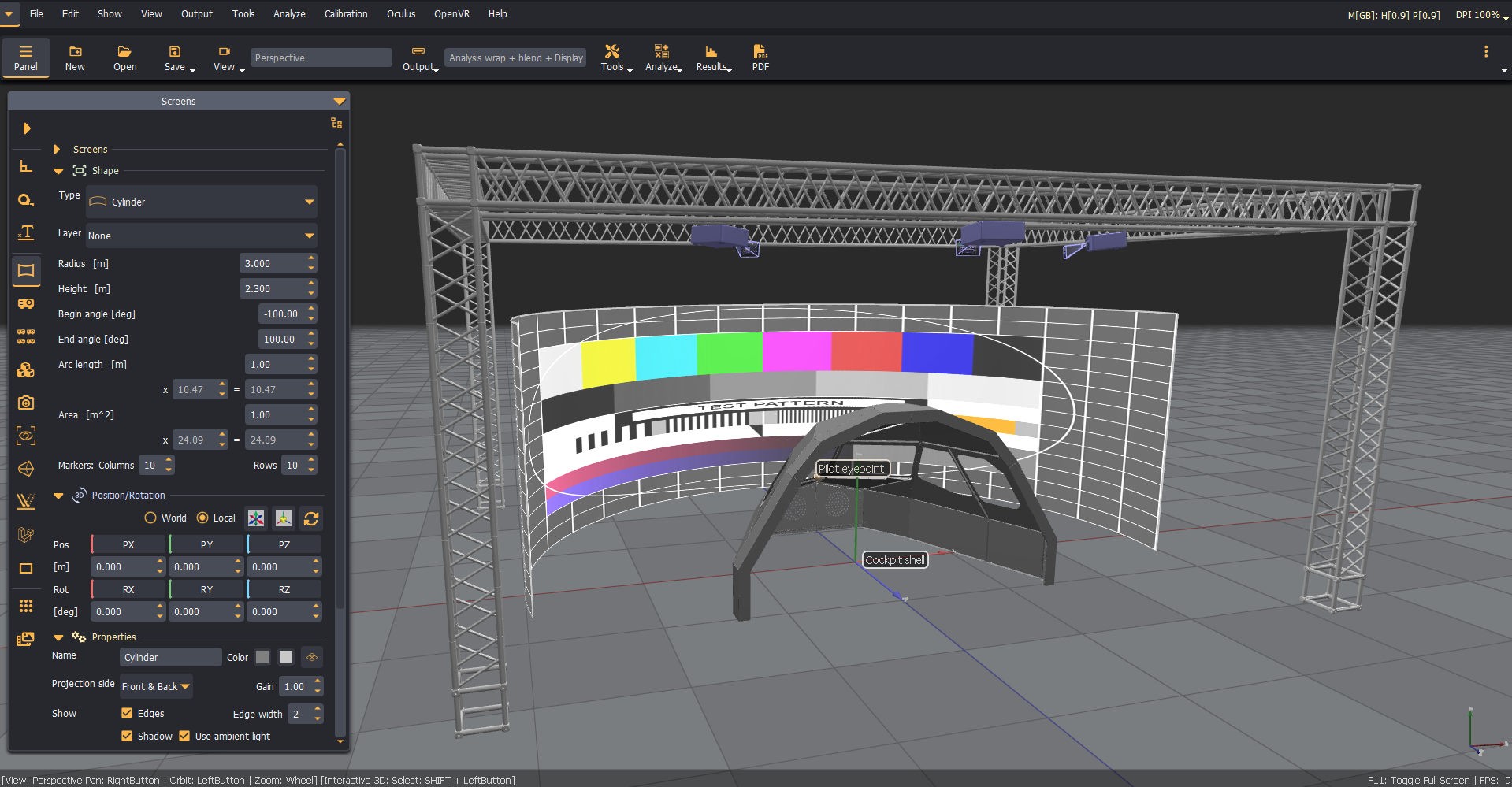1512x787 pixels.
Task: Export with the PDF icon
Action: coord(760,58)
